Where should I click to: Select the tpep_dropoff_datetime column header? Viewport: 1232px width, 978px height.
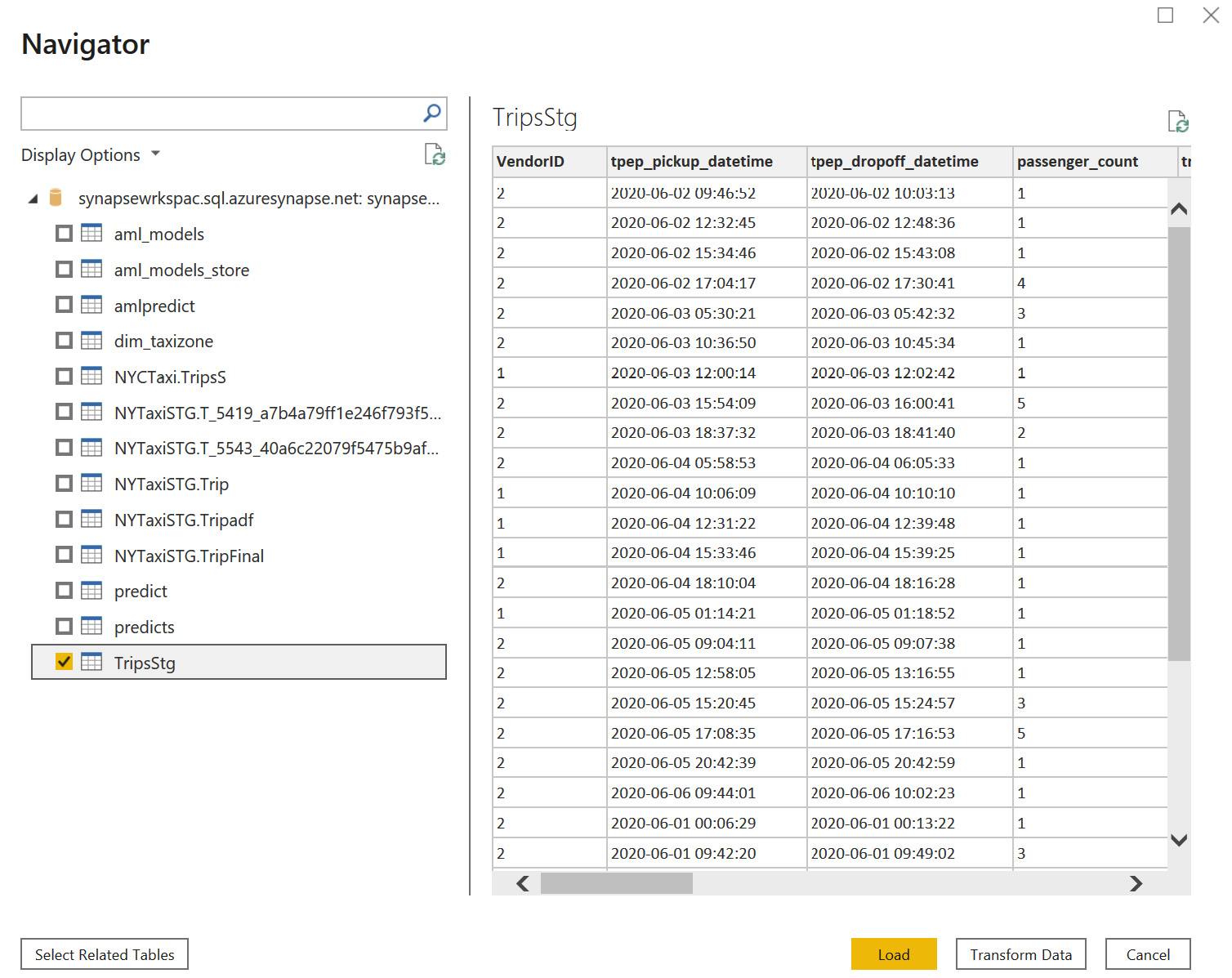tap(910, 161)
